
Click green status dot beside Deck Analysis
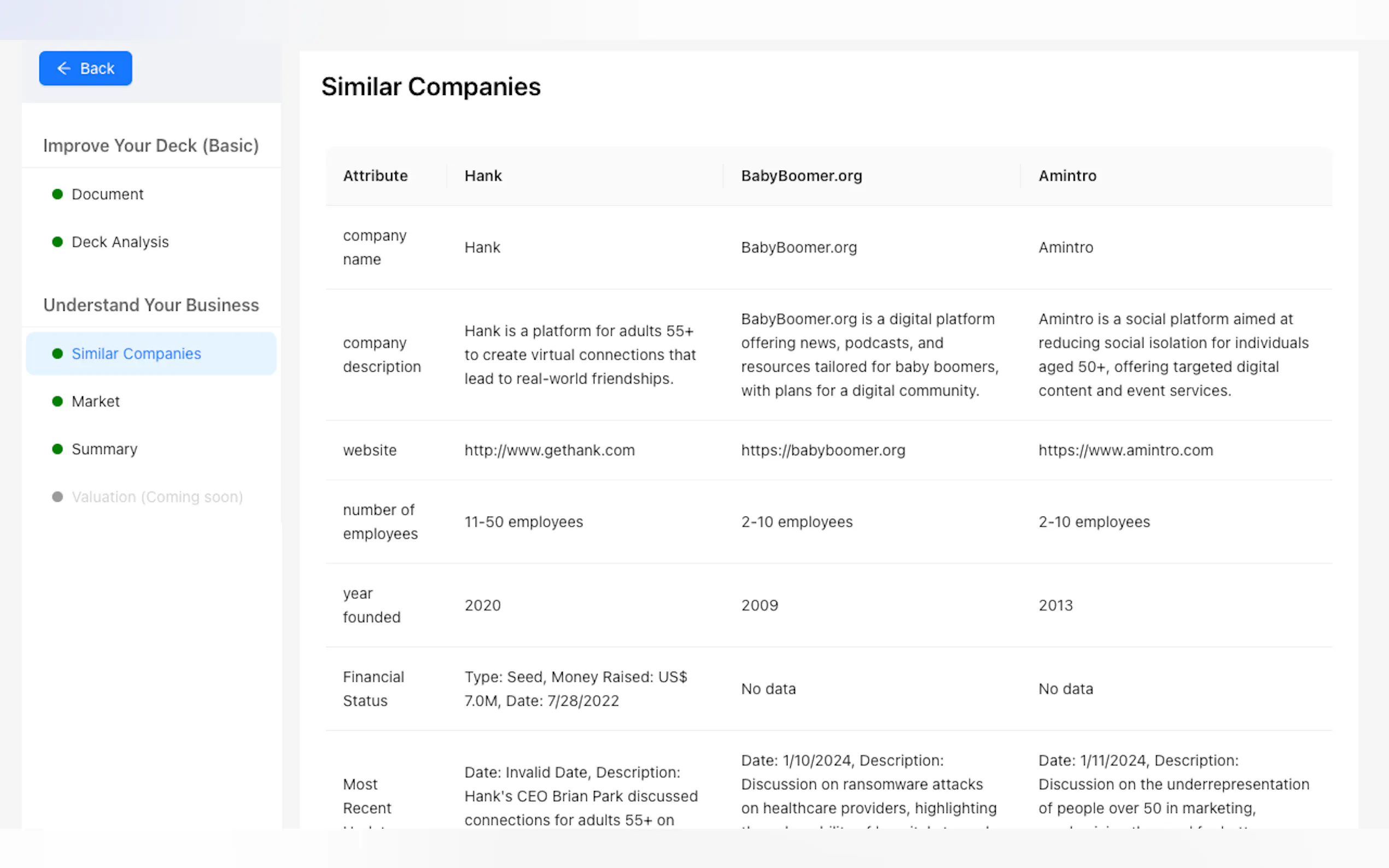[57, 242]
